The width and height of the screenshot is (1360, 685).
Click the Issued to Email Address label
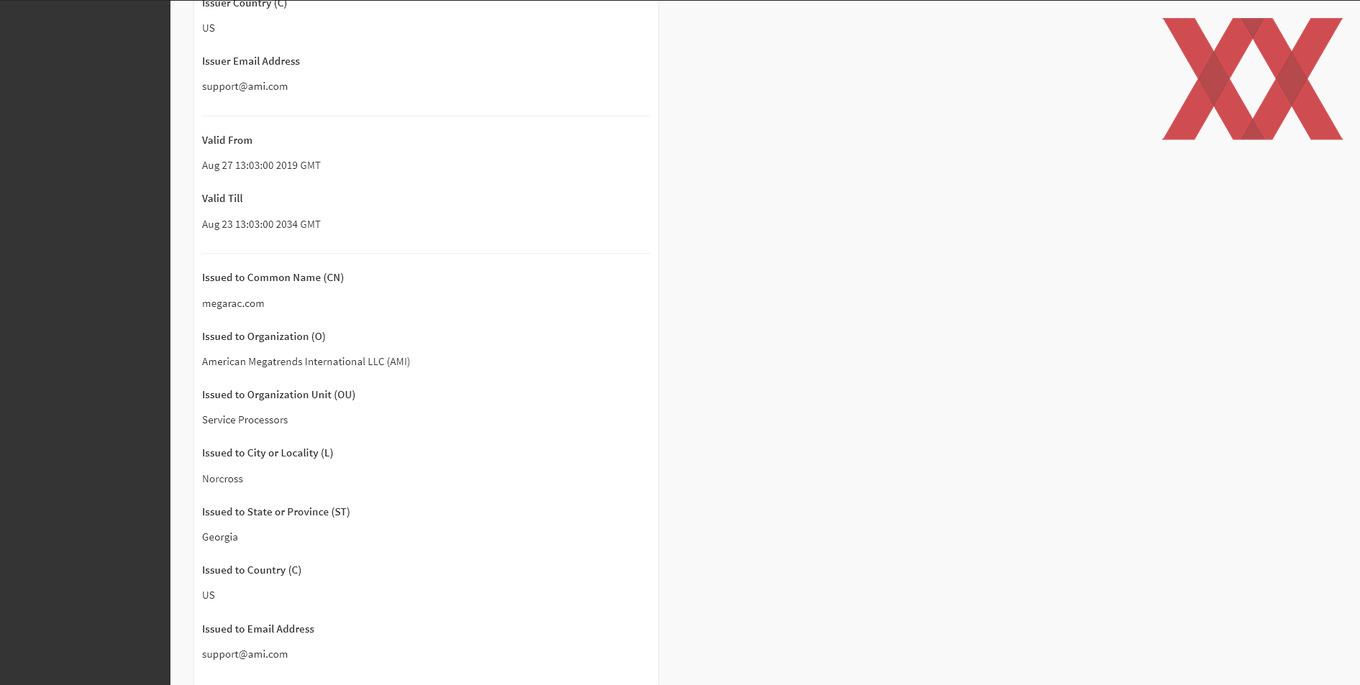[258, 629]
